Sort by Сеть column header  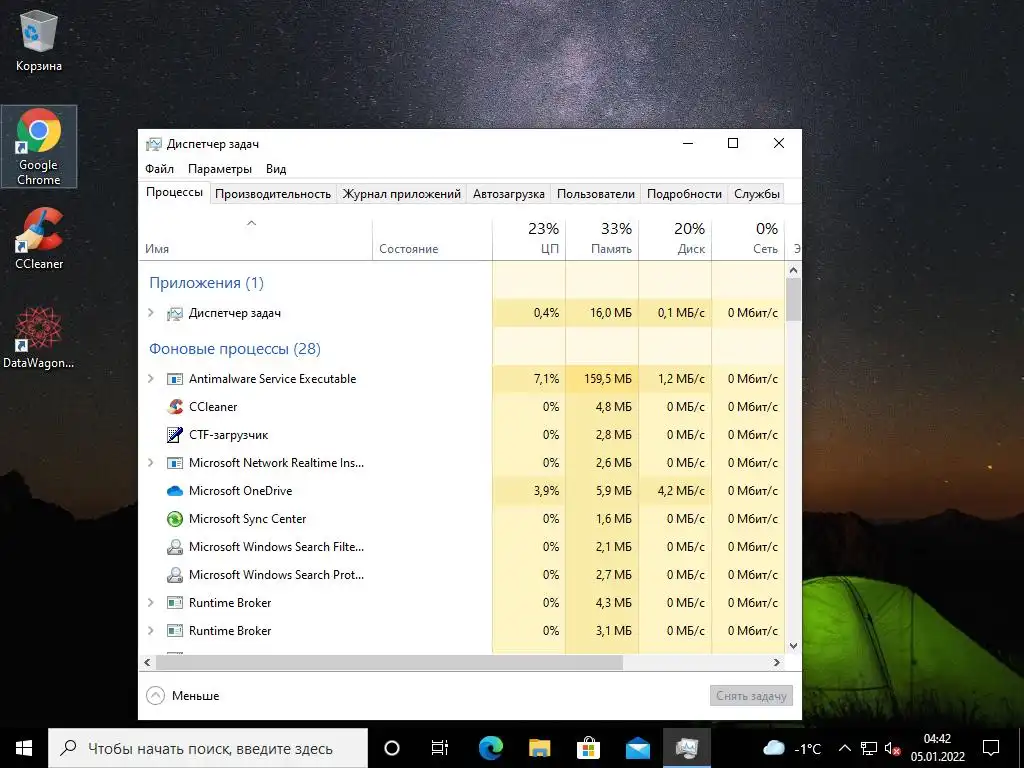click(748, 238)
